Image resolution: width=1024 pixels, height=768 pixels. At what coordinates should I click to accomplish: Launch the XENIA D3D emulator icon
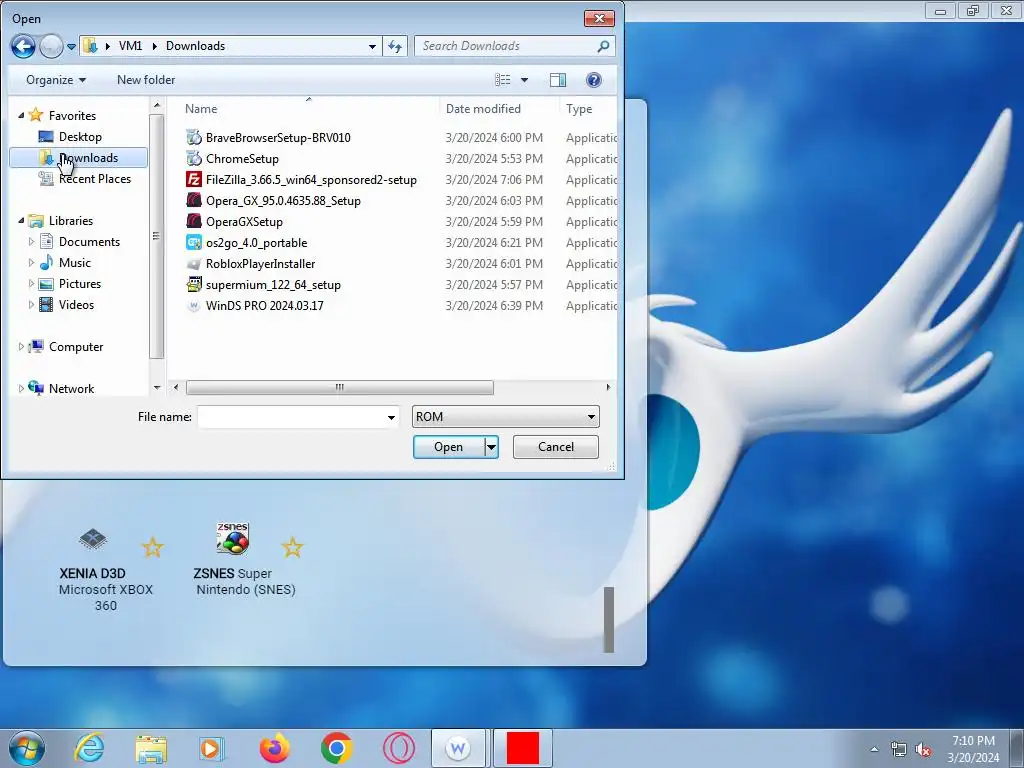point(93,539)
